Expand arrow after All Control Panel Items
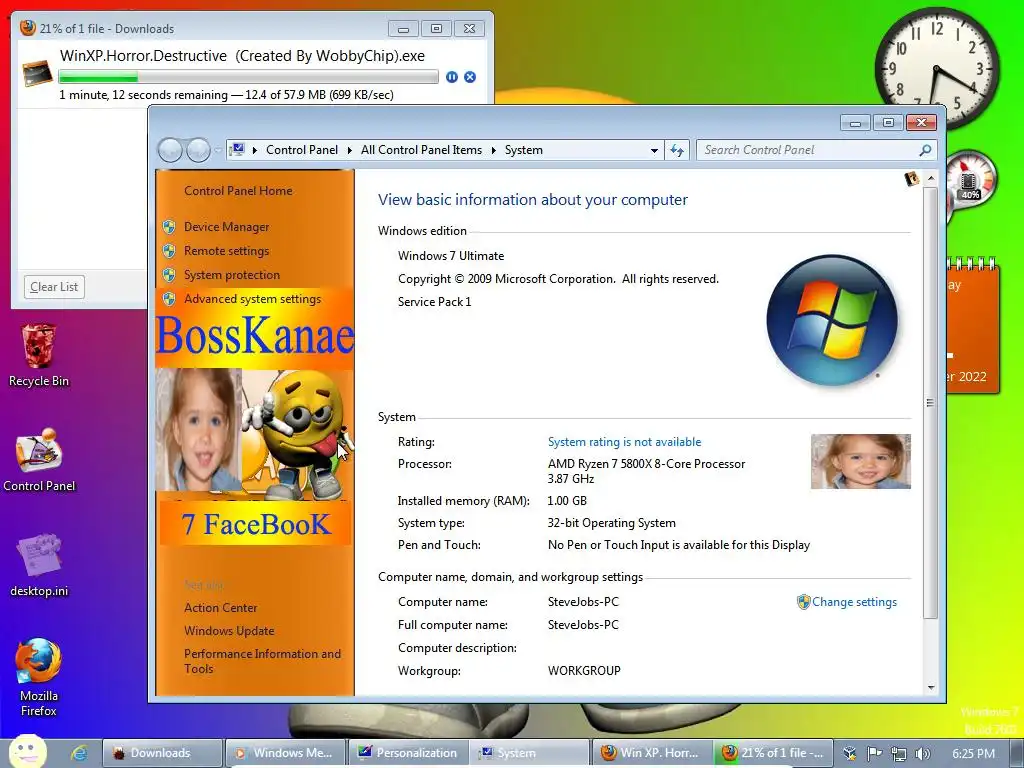The width and height of the screenshot is (1024, 768). pyautogui.click(x=493, y=150)
